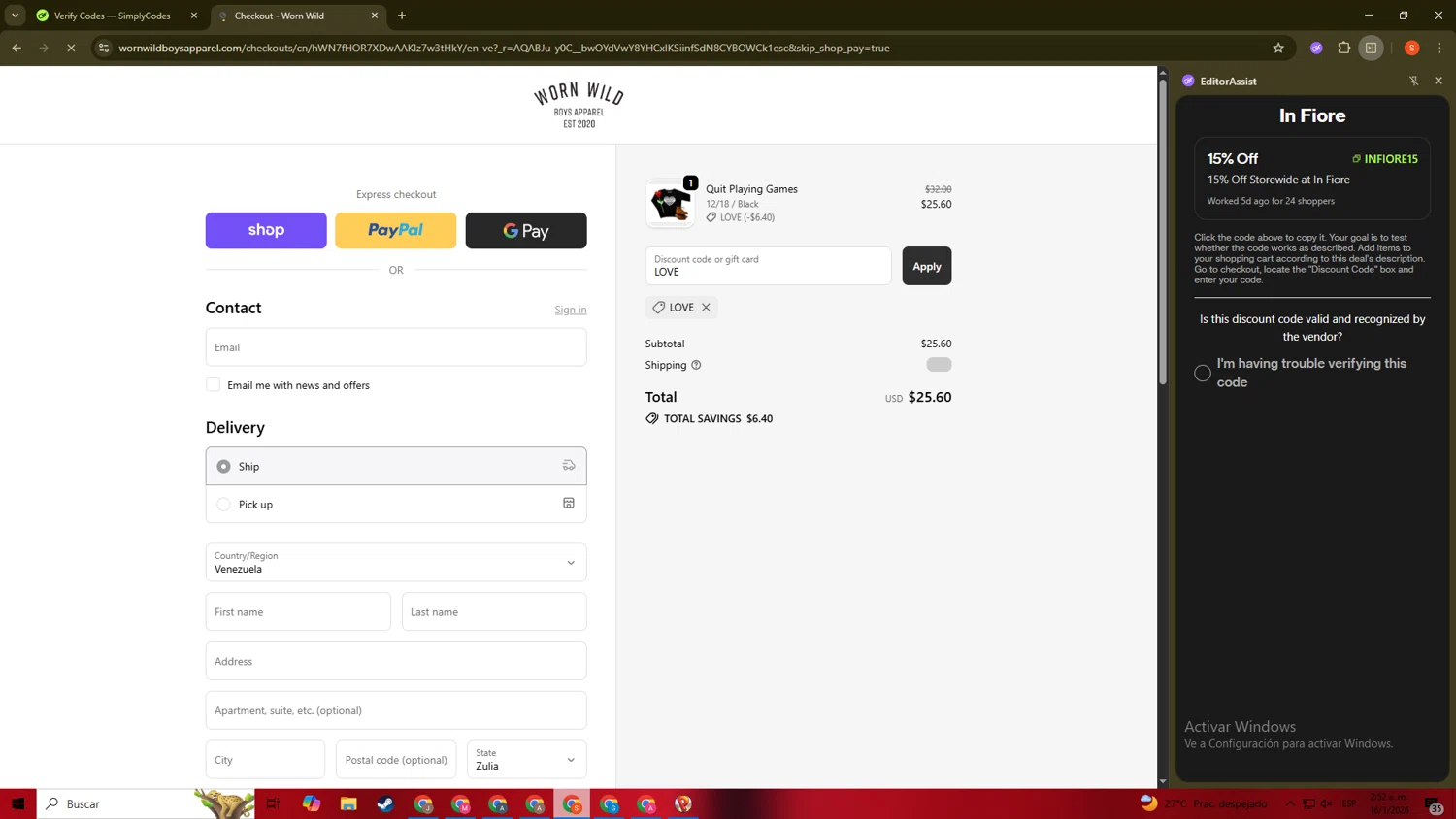Focus the Address field
The width and height of the screenshot is (1456, 819).
pos(396,661)
